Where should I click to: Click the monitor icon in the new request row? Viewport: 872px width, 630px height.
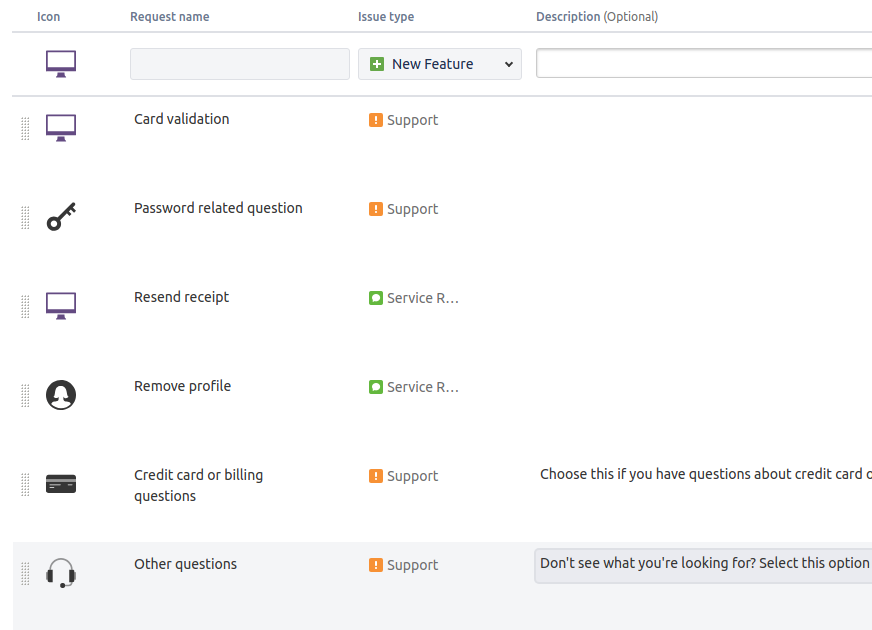pyautogui.click(x=61, y=64)
